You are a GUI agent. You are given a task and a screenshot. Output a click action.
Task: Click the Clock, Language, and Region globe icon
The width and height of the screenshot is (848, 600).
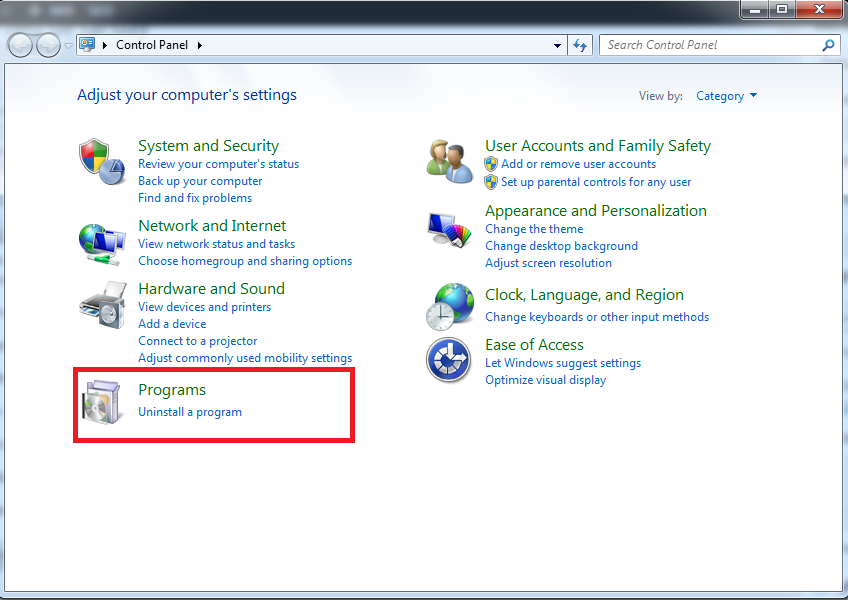coord(449,307)
